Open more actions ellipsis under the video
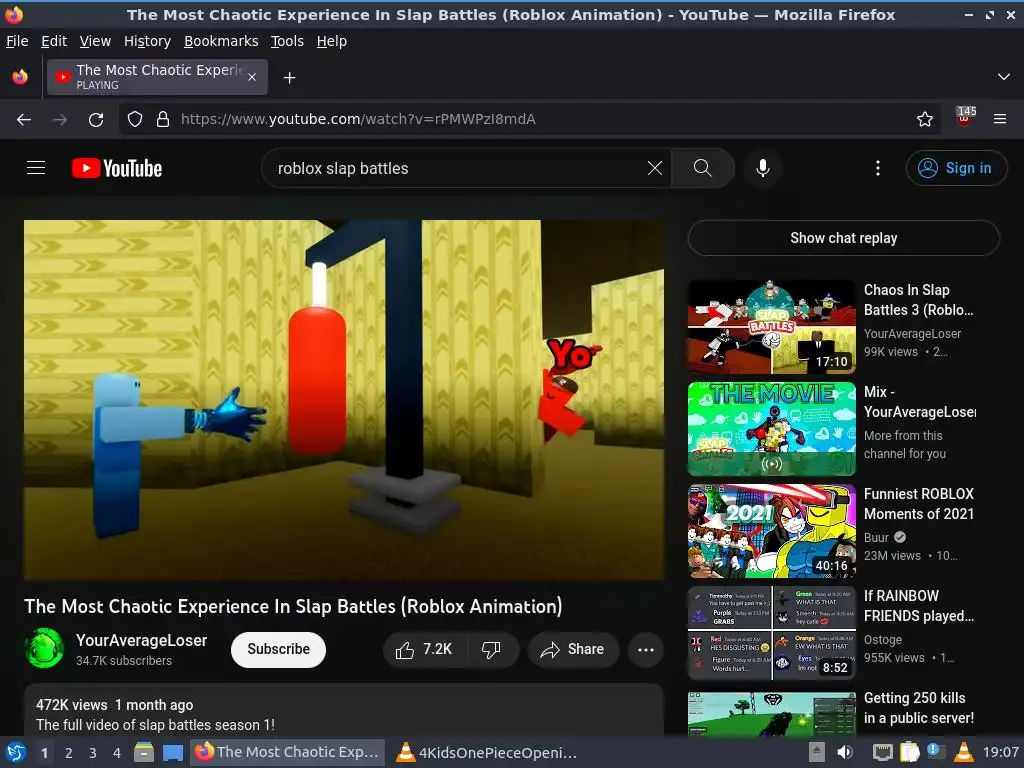 pyautogui.click(x=646, y=649)
